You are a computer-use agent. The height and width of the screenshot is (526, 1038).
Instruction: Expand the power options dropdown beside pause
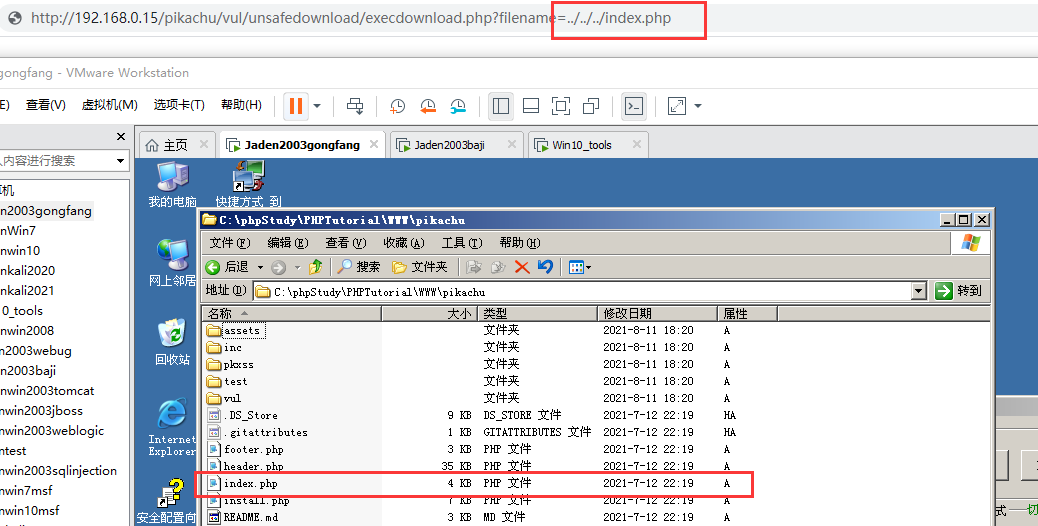click(x=317, y=106)
